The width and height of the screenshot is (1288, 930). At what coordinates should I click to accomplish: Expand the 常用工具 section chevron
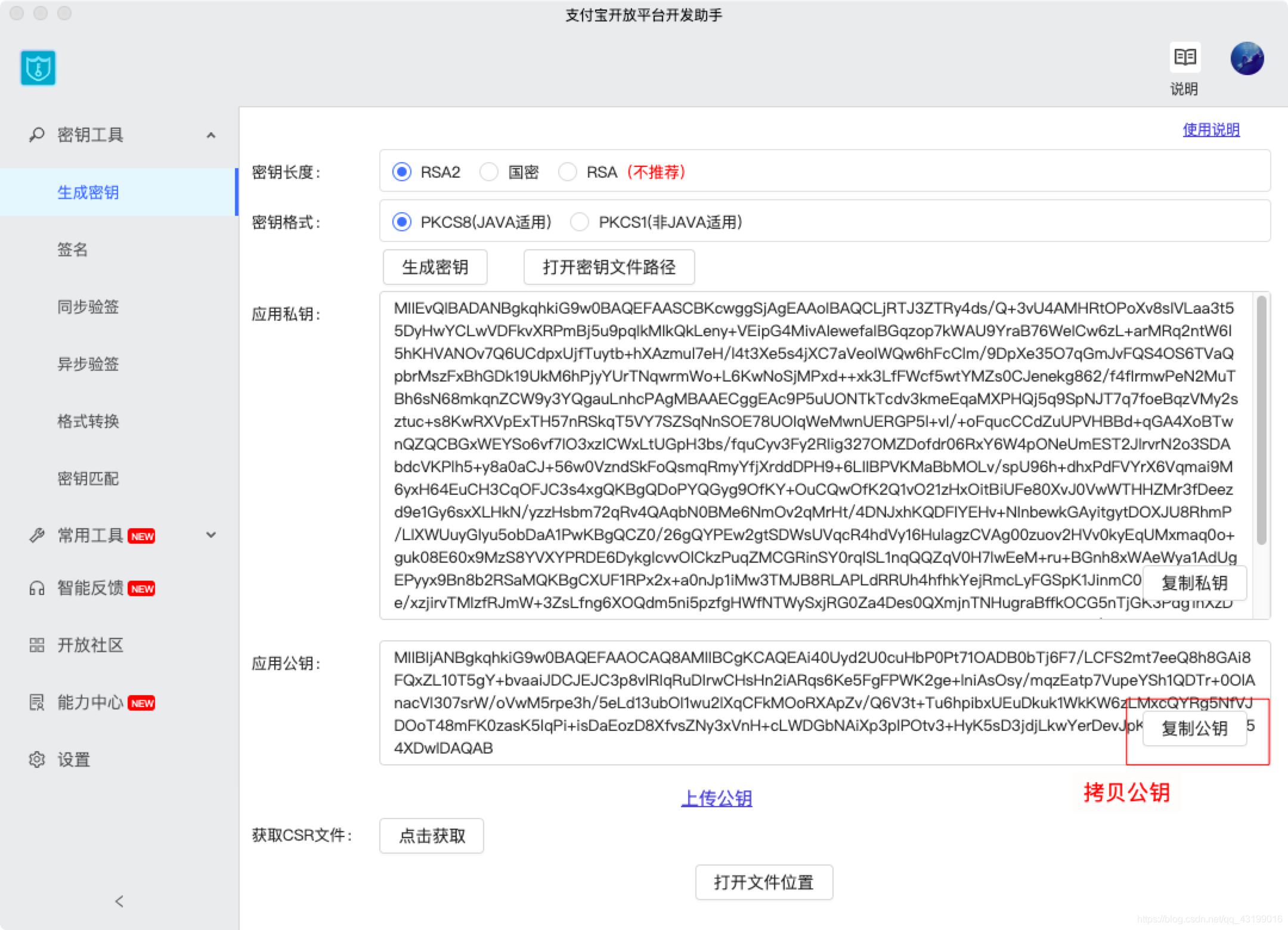coord(210,535)
